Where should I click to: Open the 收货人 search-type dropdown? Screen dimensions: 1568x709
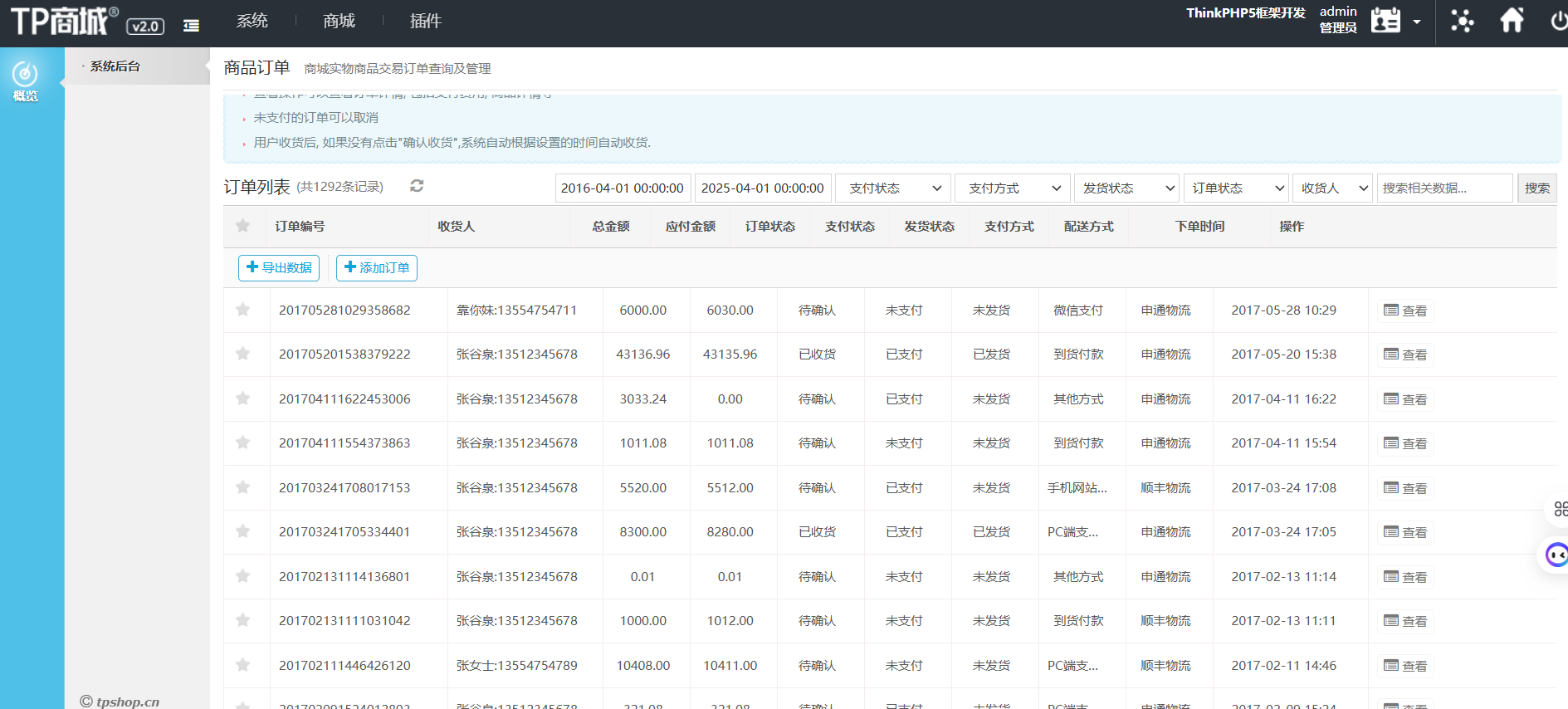tap(1332, 188)
